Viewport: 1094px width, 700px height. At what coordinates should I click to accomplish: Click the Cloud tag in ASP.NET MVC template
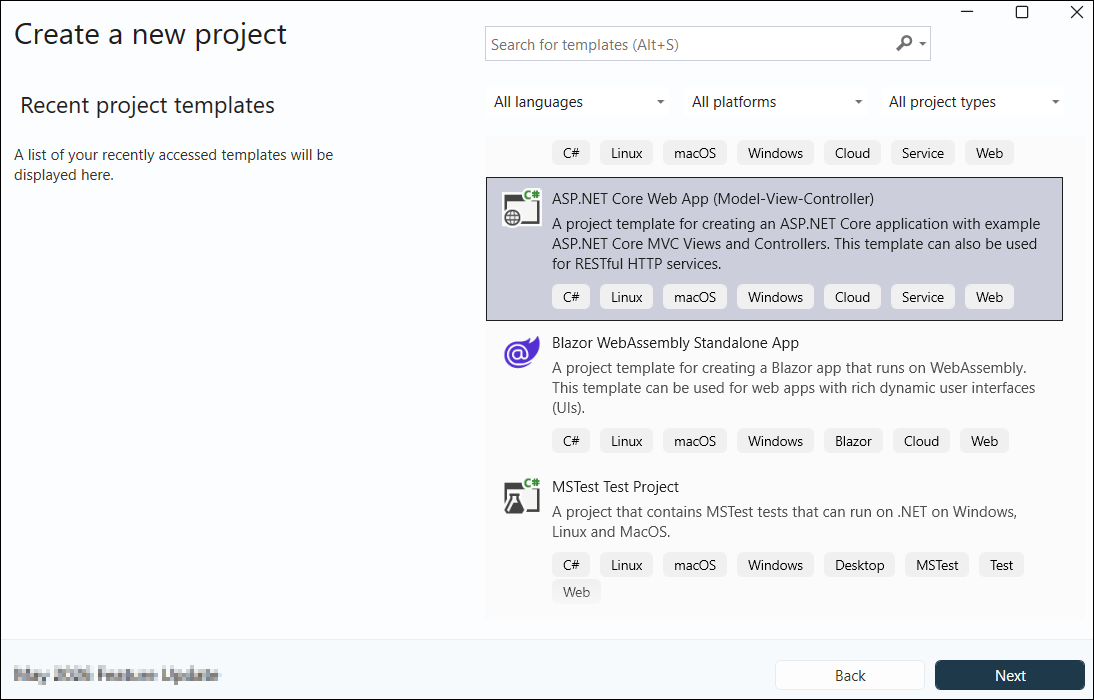point(852,297)
